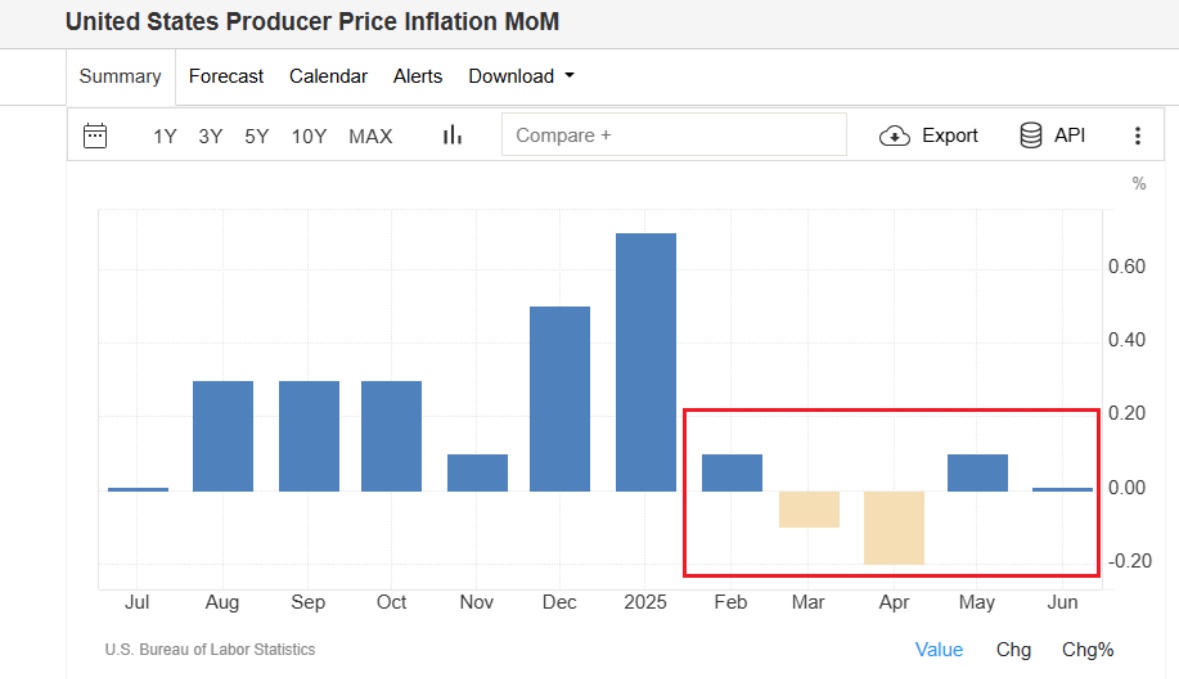Select the Value display option
The height and width of the screenshot is (679, 1179).
point(938,650)
